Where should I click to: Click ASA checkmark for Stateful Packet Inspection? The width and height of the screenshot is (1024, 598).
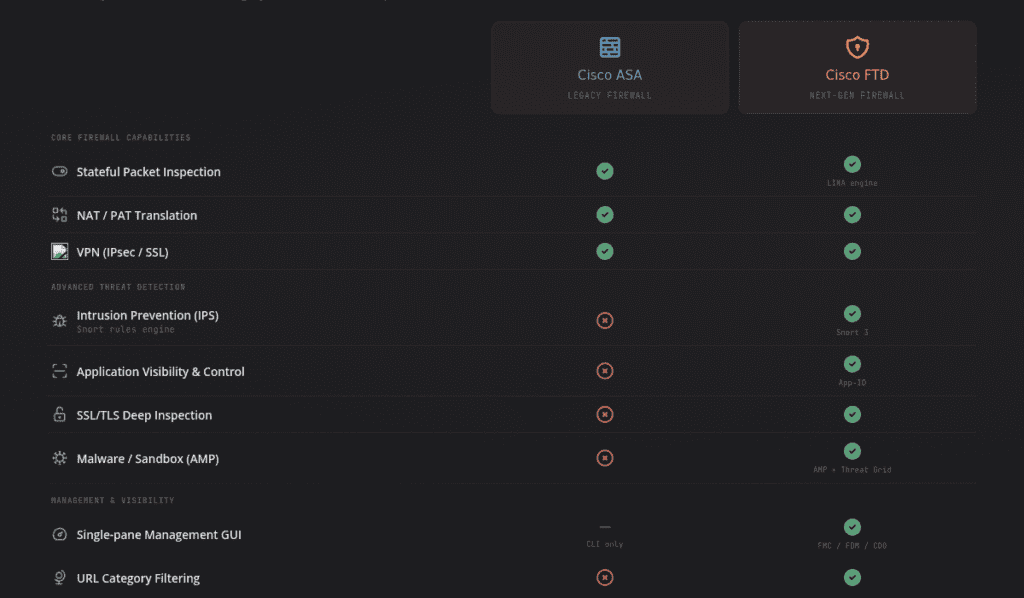pos(605,171)
